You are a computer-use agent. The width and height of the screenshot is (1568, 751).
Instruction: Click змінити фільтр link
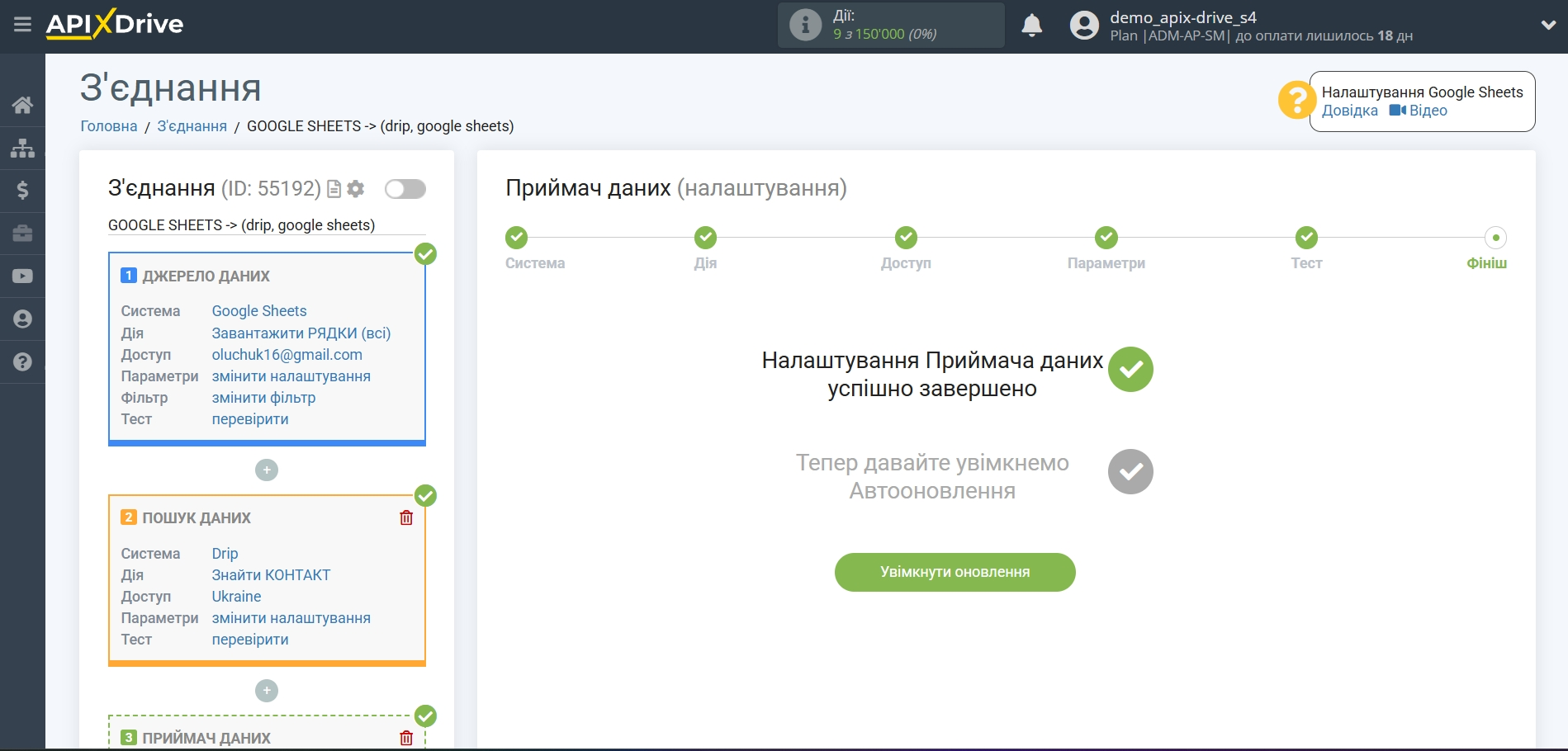263,398
